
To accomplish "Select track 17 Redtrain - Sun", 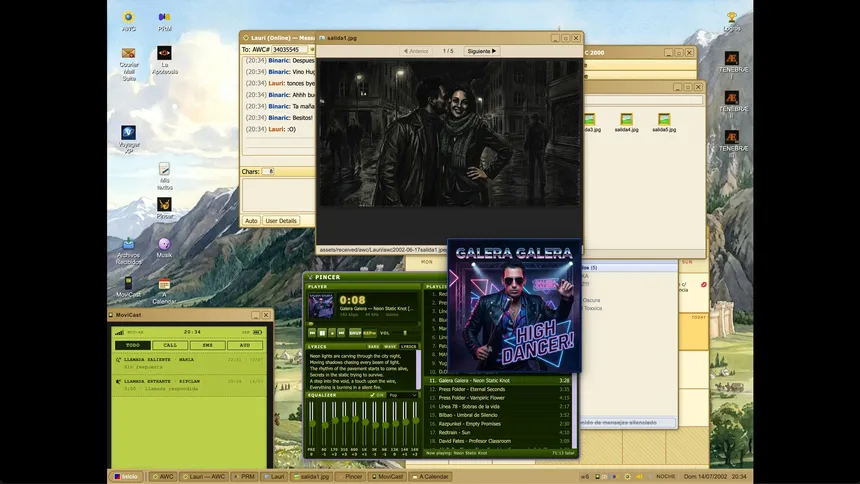I will pos(499,432).
